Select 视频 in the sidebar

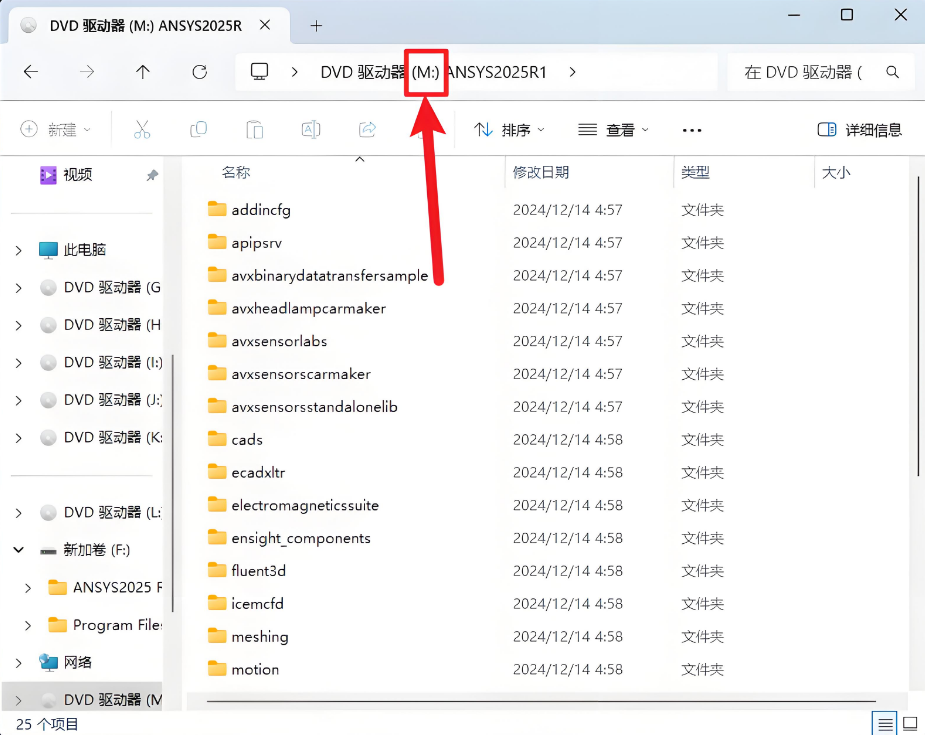pos(77,175)
